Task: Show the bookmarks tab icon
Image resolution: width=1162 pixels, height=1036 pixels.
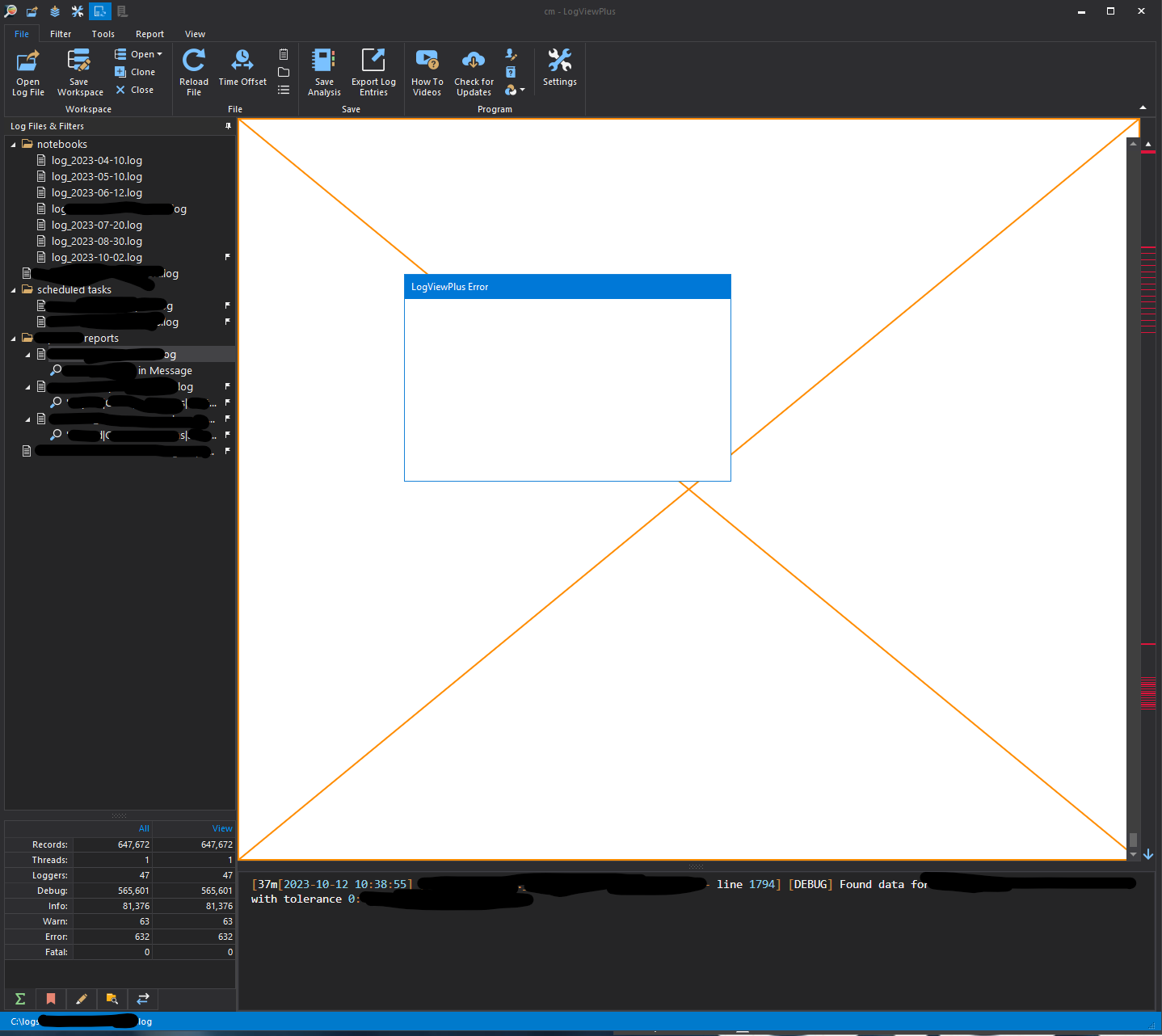Action: (51, 999)
